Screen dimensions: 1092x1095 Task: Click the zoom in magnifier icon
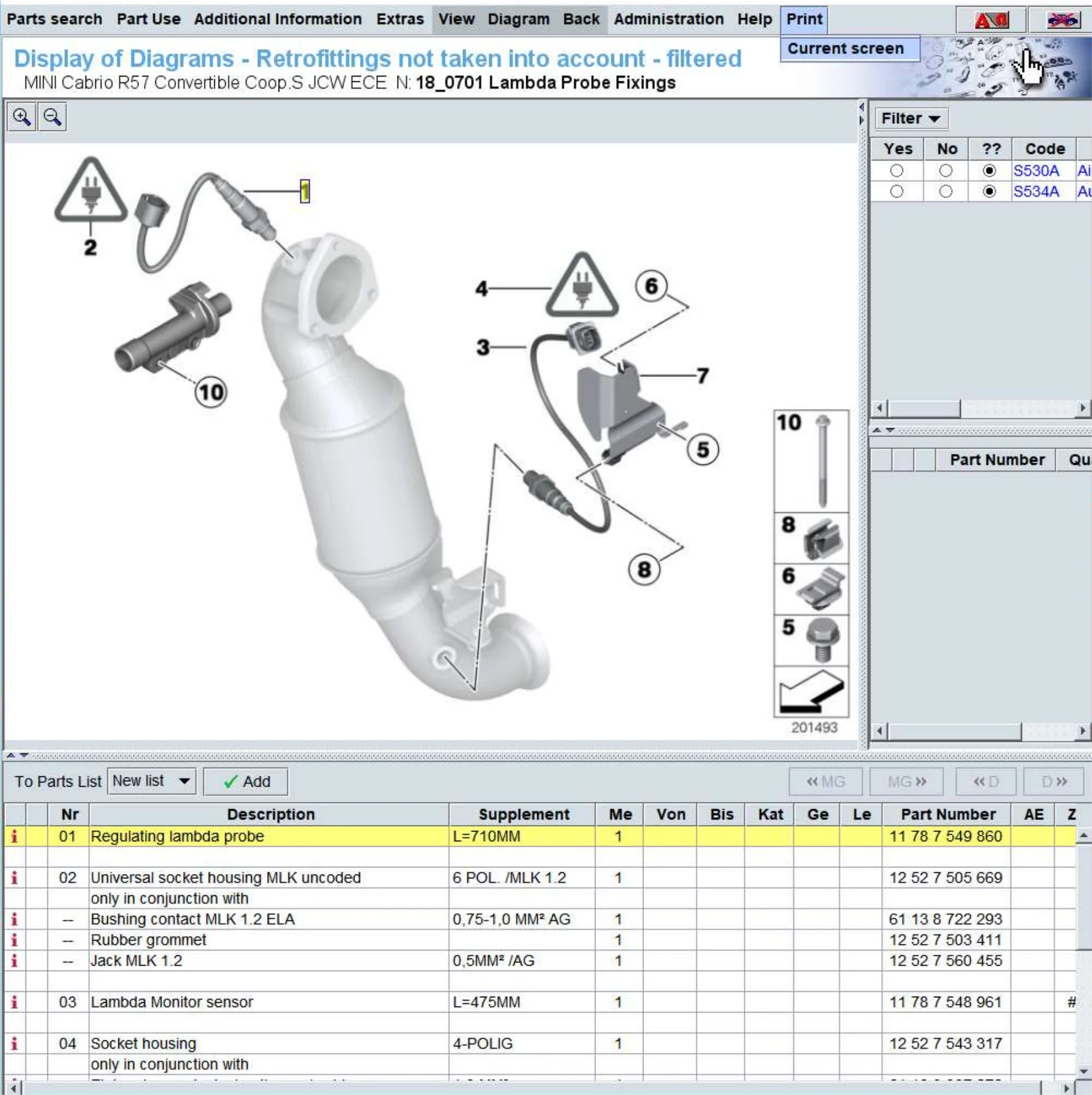point(22,117)
